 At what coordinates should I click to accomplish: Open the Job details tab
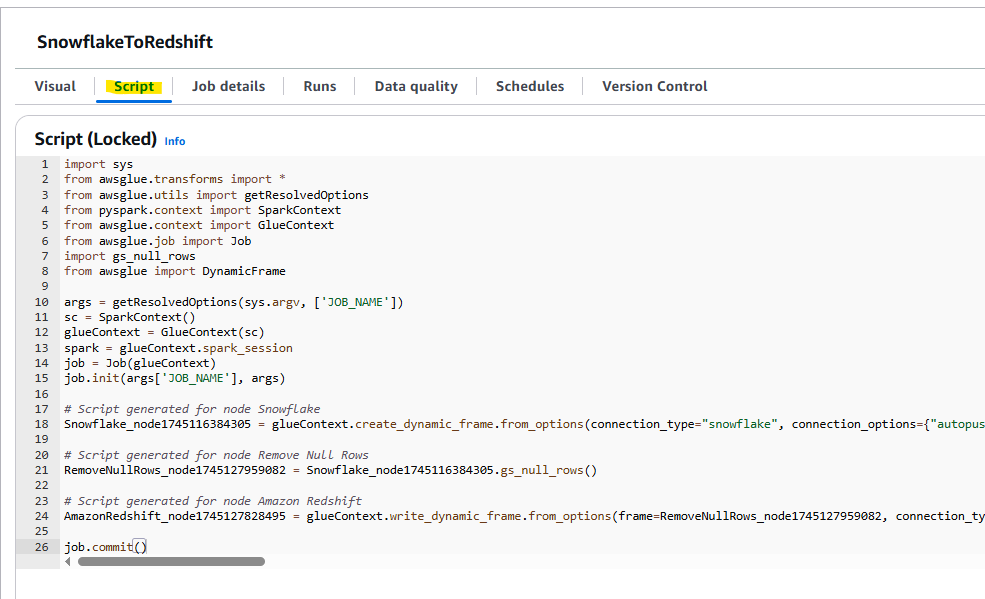point(229,86)
